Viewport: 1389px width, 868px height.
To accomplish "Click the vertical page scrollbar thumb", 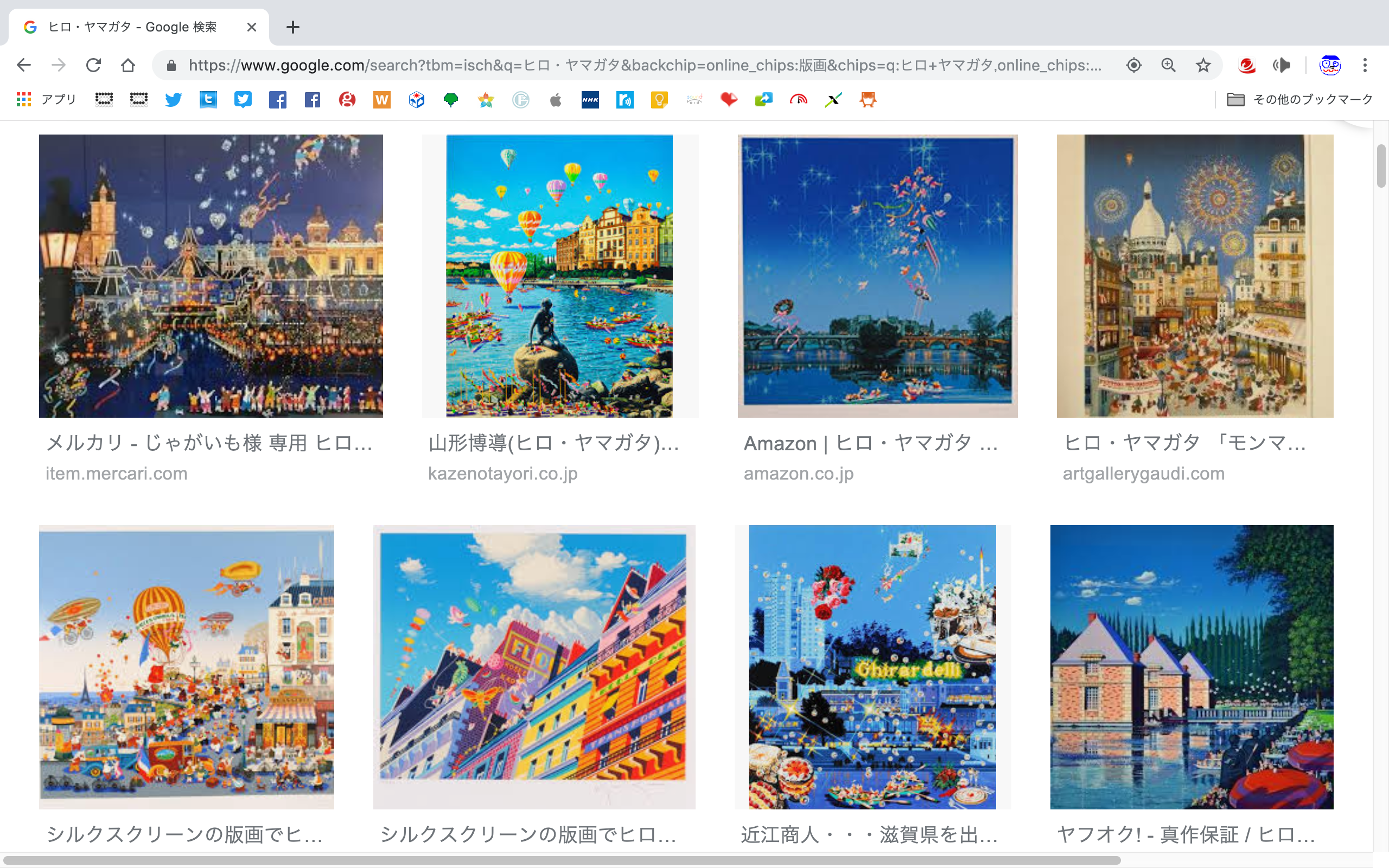I will point(1381,166).
